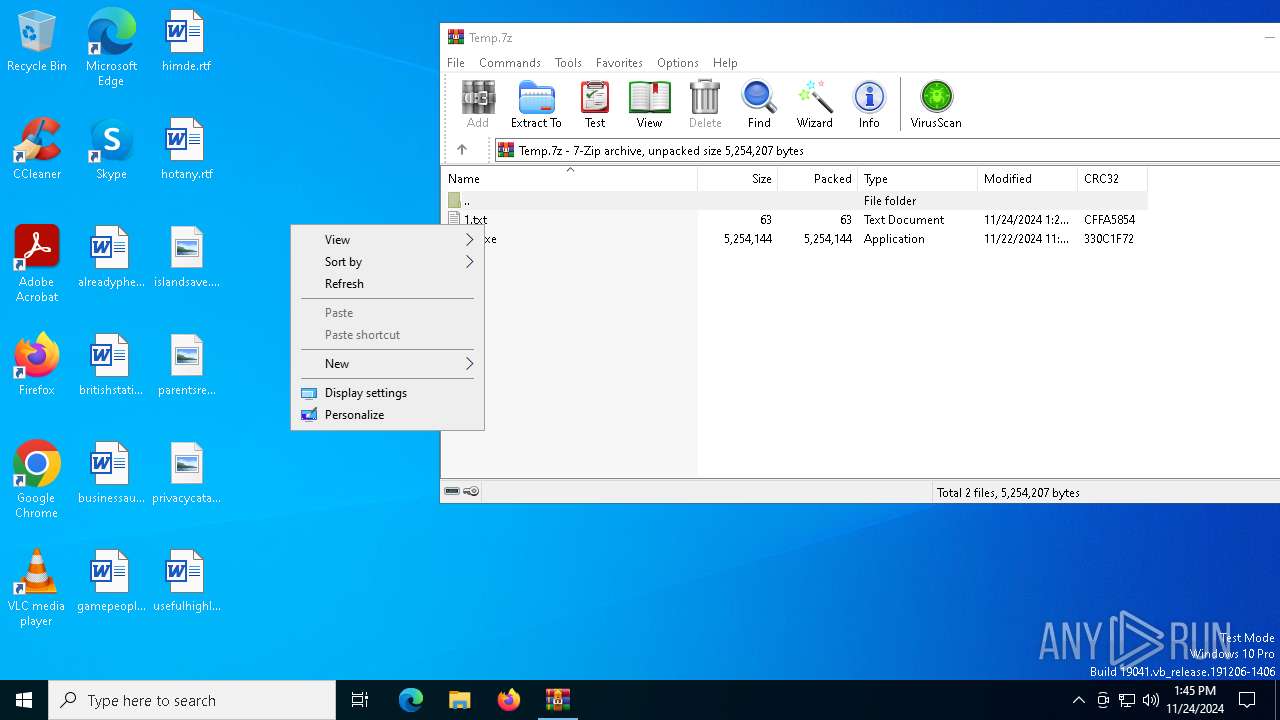This screenshot has height=720, width=1280.
Task: Click the Info toolbar icon
Action: pos(869,105)
